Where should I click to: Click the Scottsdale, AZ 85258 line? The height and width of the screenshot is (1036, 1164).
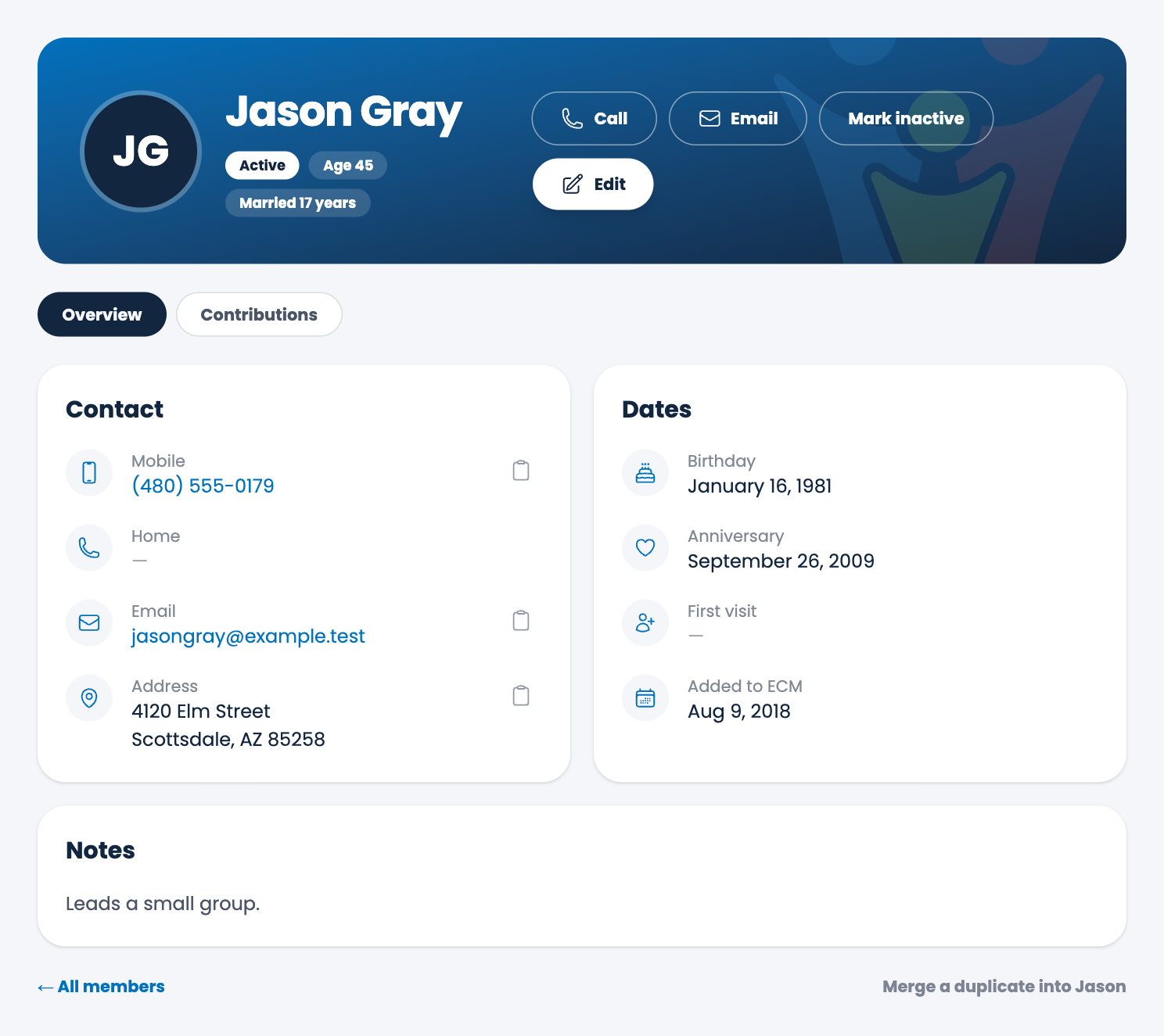(228, 739)
